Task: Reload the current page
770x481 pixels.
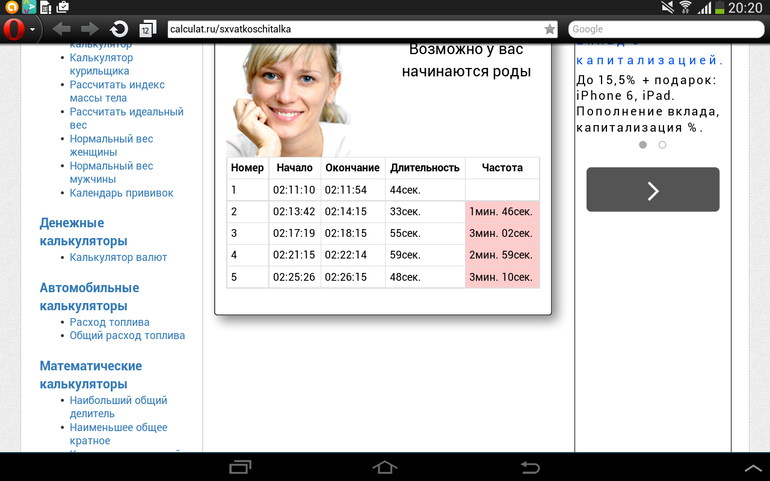Action: click(119, 29)
